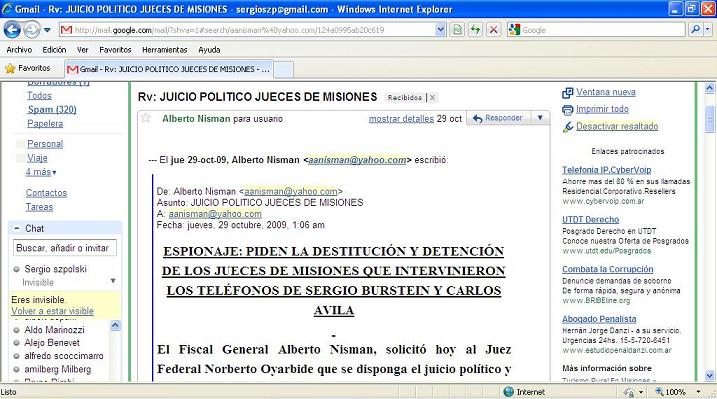
Task: Open the reply options dropdown arrow
Action: (540, 118)
